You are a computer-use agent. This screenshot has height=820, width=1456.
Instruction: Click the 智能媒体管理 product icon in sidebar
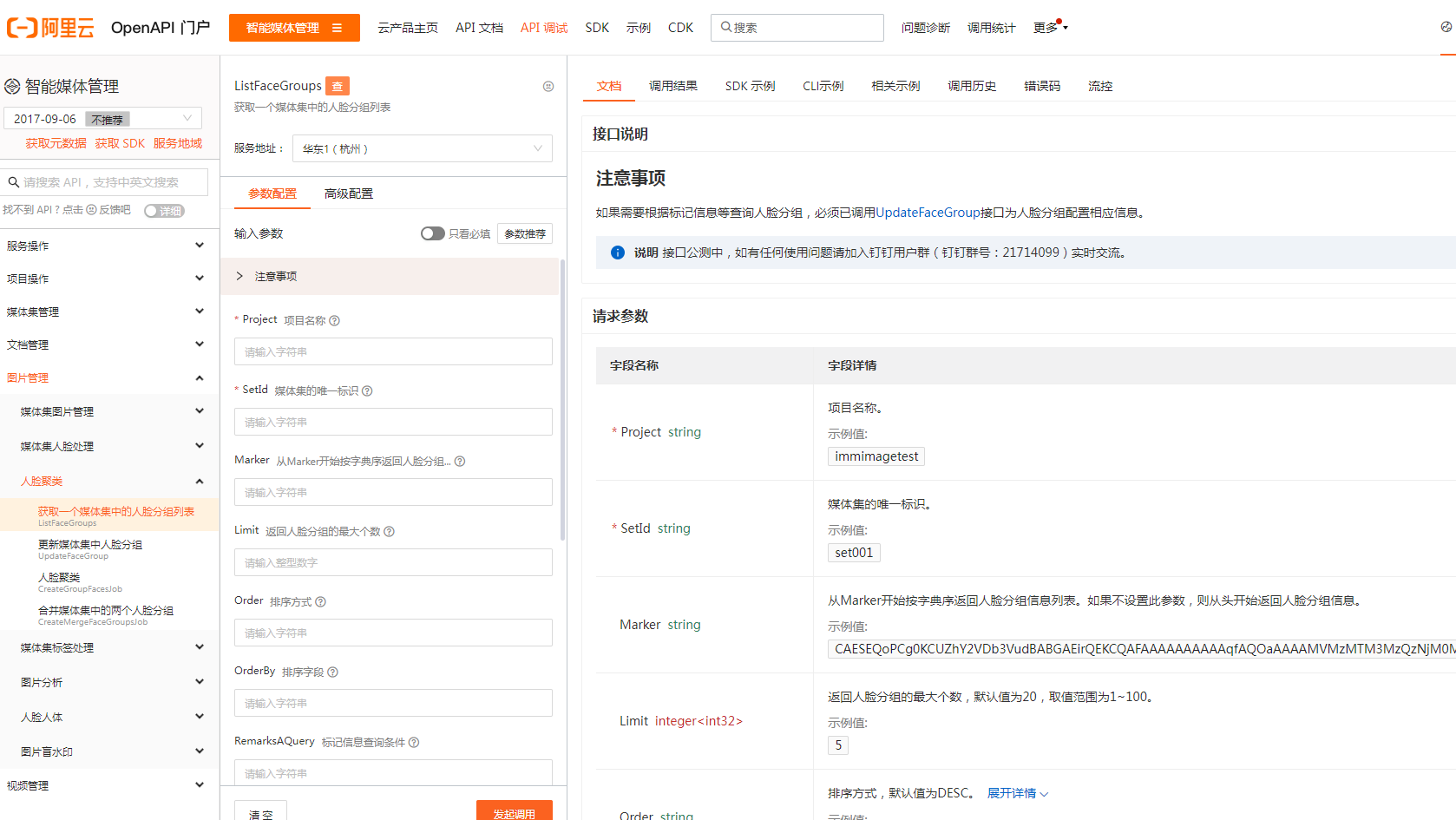(x=12, y=87)
